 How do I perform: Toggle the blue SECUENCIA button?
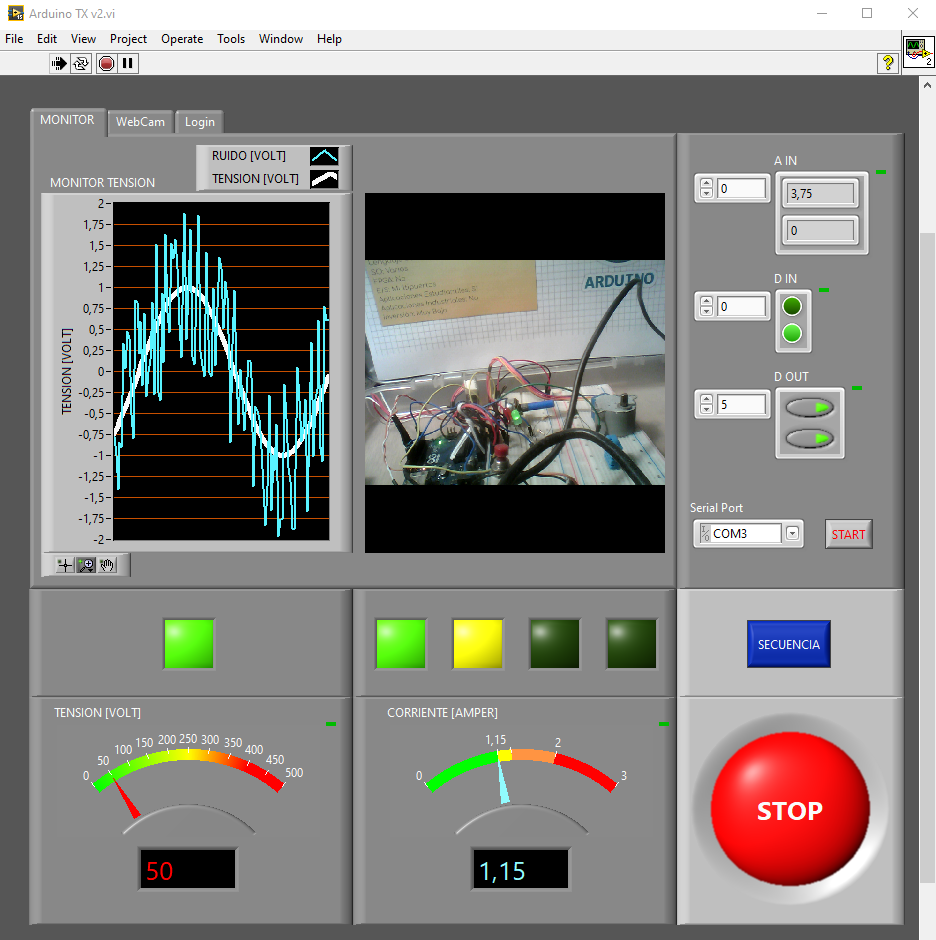pos(788,644)
